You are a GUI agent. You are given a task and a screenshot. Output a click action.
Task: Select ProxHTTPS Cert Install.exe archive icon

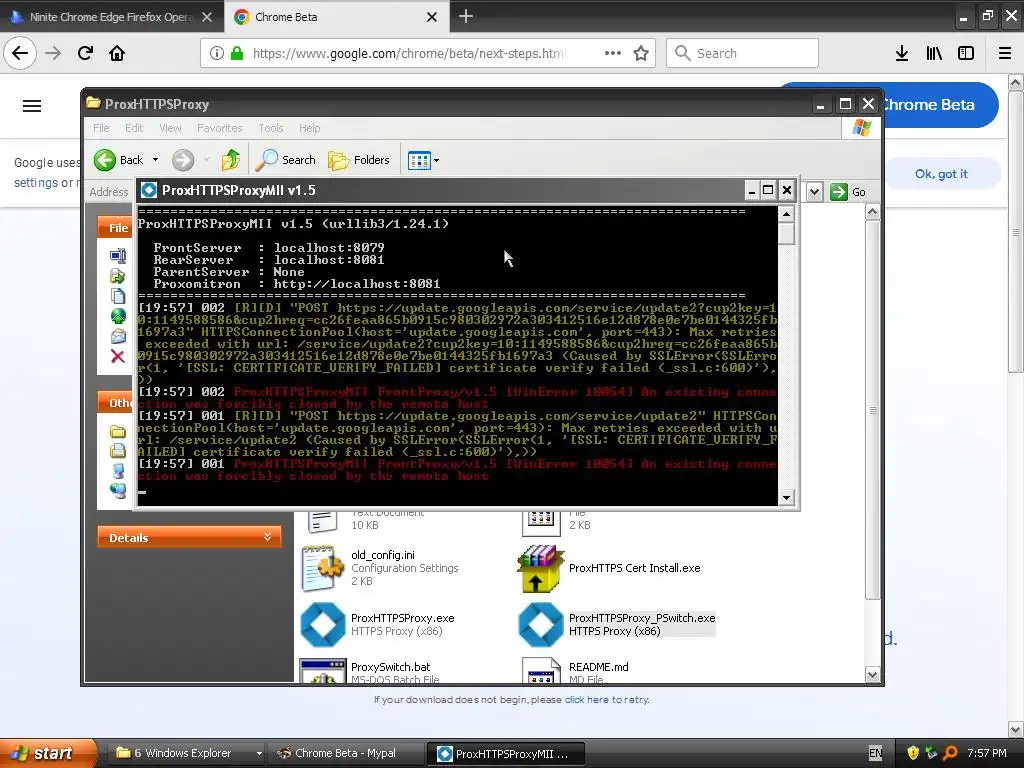point(540,569)
